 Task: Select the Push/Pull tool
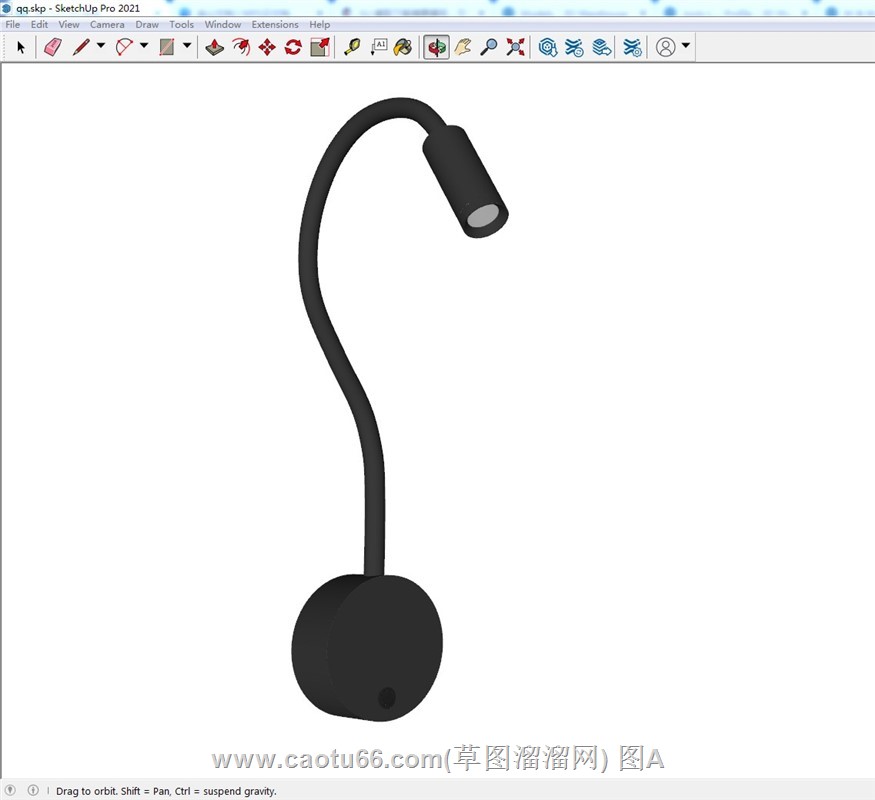tap(214, 47)
